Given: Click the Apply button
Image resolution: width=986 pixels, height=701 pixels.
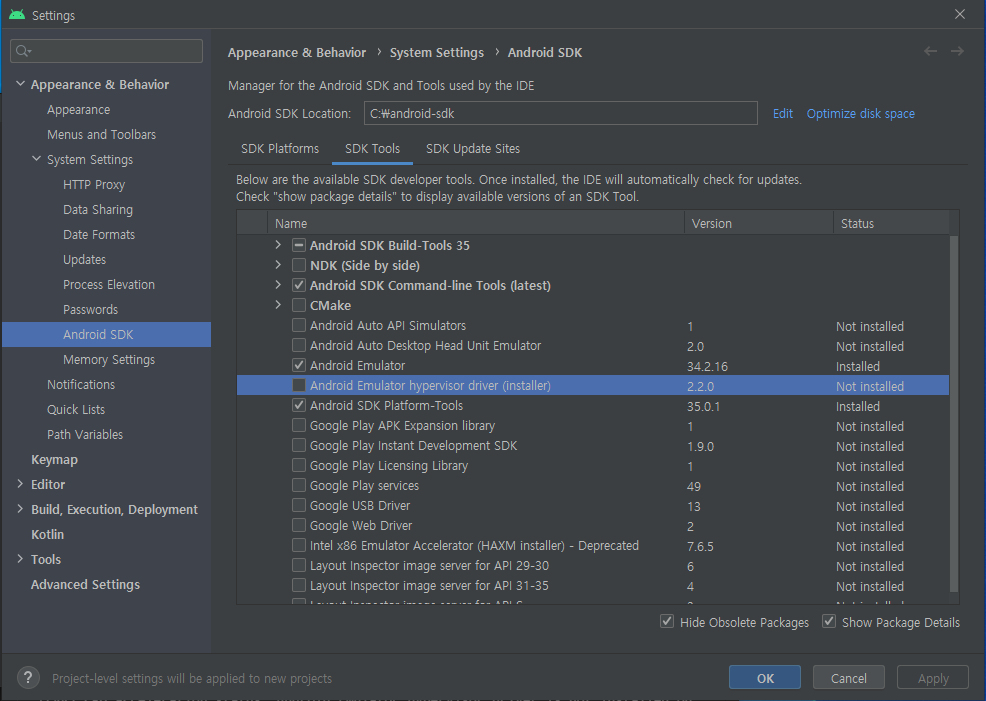Looking at the screenshot, I should coord(933,678).
